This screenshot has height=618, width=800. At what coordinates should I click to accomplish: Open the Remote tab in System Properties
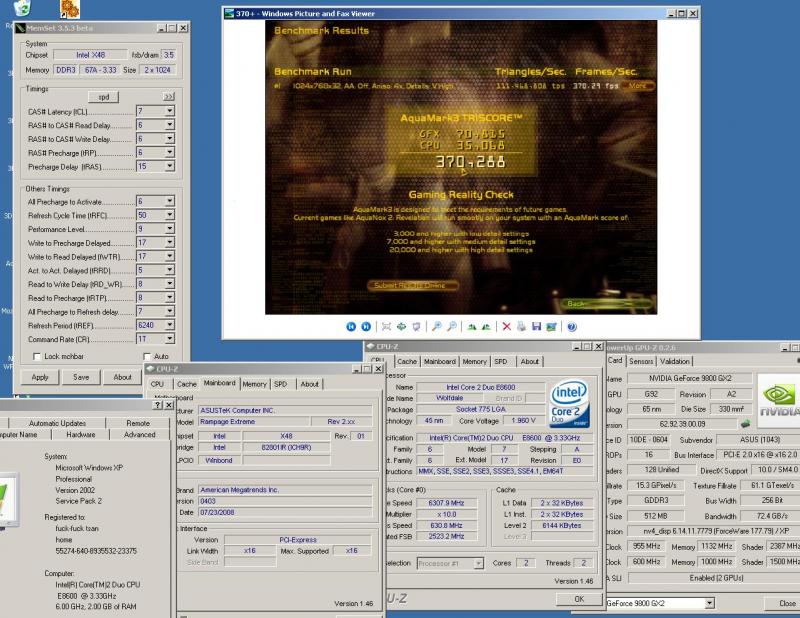tap(138, 423)
